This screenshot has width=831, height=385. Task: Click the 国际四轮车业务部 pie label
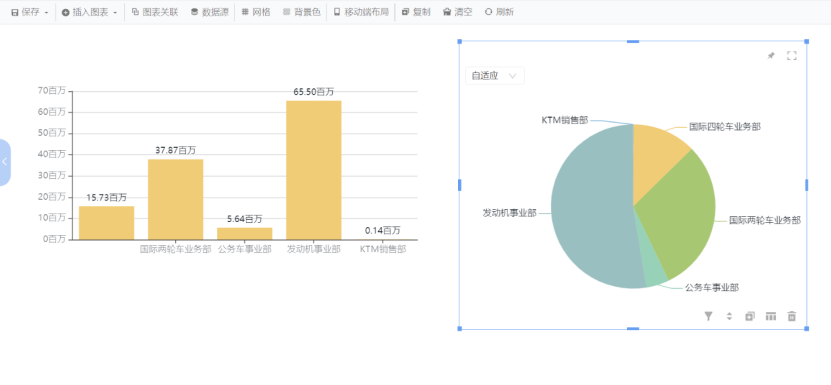coord(725,127)
